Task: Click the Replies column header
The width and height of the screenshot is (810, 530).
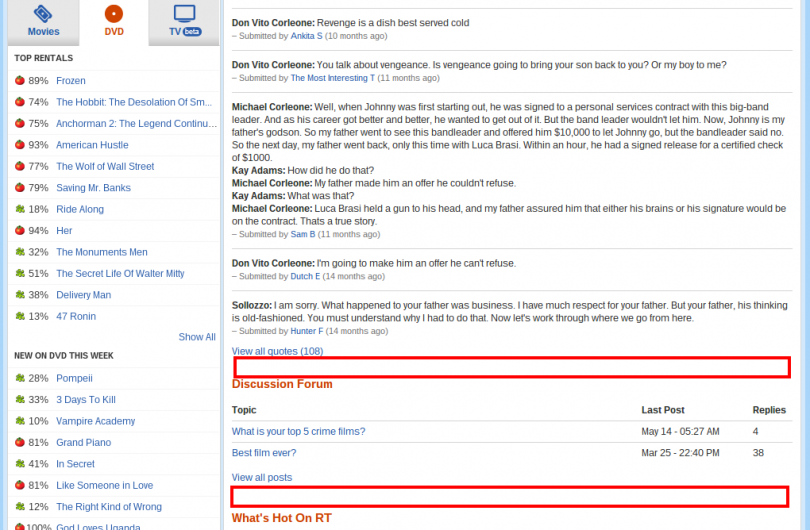Action: coord(769,410)
